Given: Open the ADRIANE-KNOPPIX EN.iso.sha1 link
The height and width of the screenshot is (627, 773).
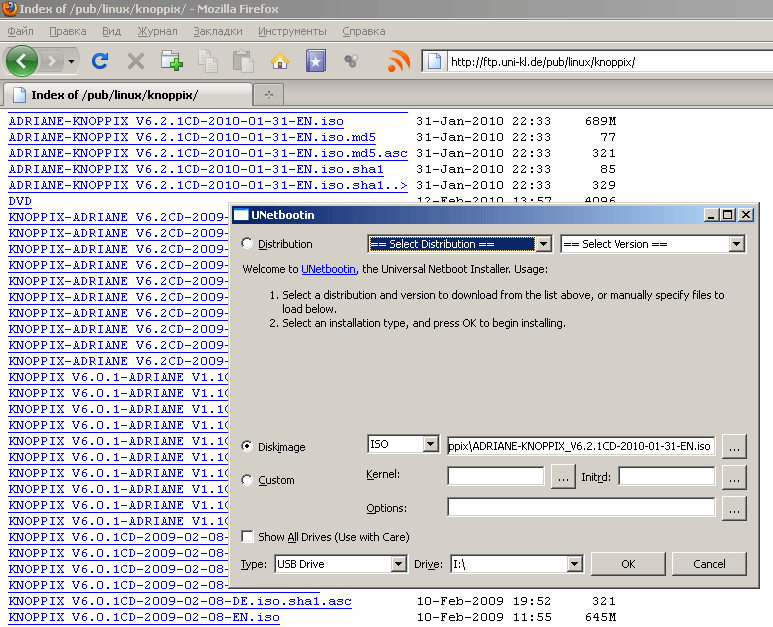Looking at the screenshot, I should [x=196, y=169].
